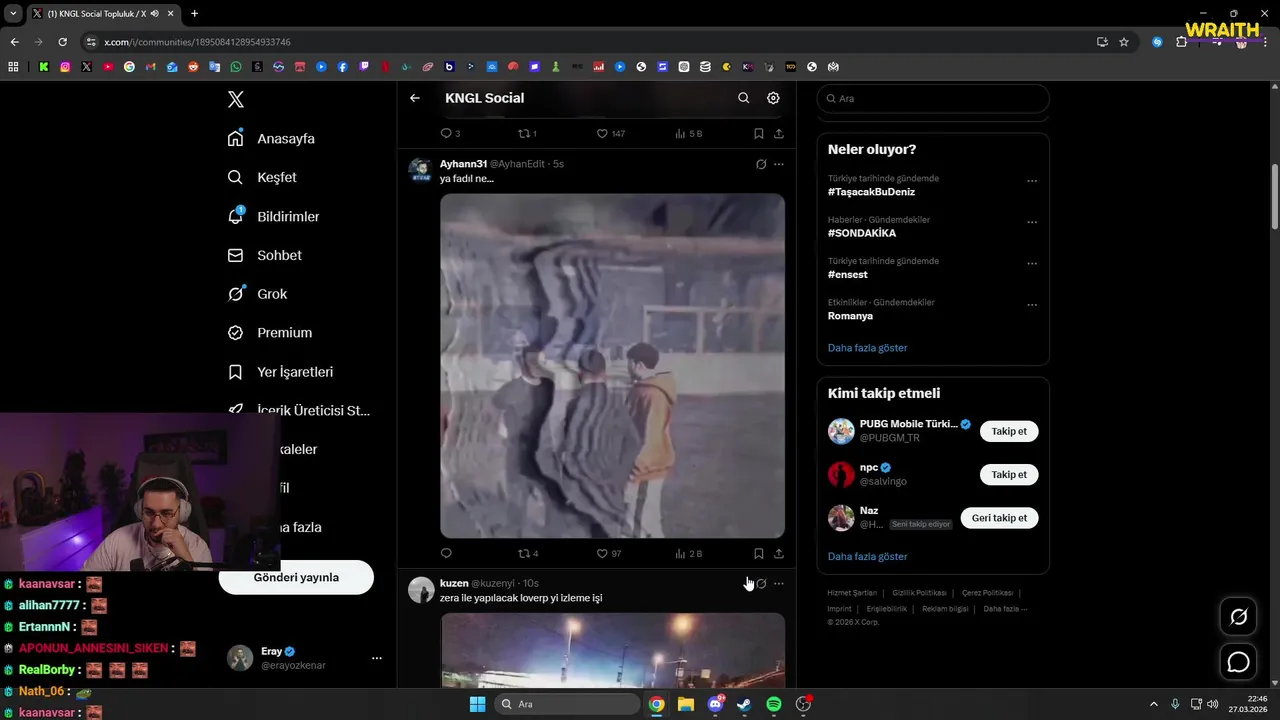Open Discord from the taskbar
This screenshot has width=1280, height=720.
coord(715,704)
